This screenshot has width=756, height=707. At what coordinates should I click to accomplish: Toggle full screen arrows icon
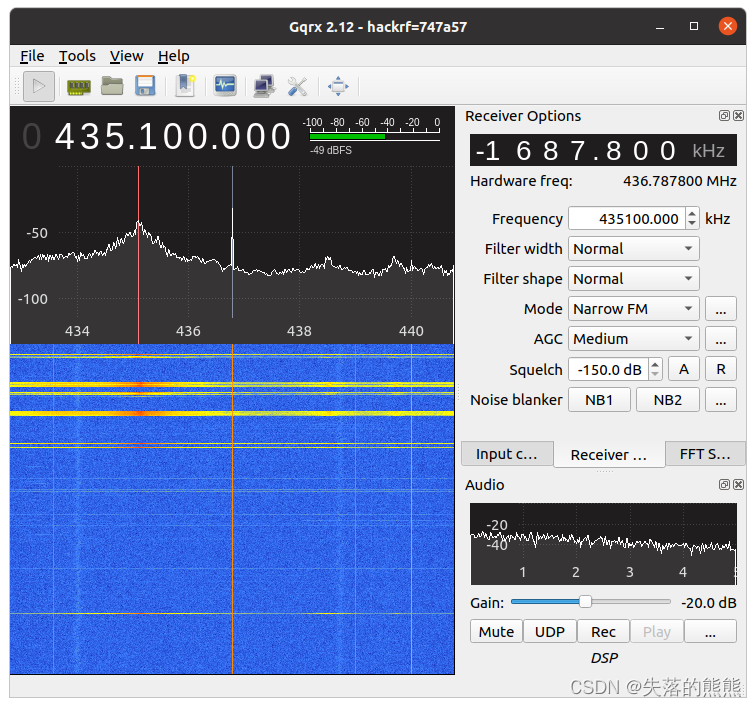pos(338,86)
